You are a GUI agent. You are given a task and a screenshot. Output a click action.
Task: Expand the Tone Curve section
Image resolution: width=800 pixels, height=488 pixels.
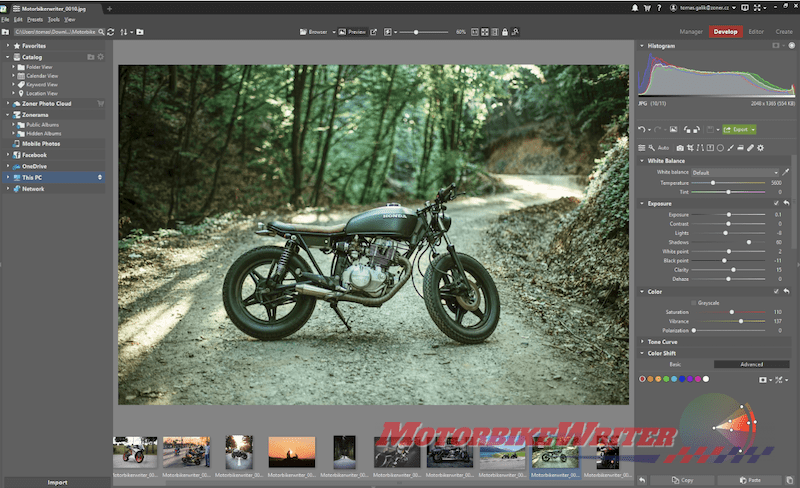pos(664,341)
